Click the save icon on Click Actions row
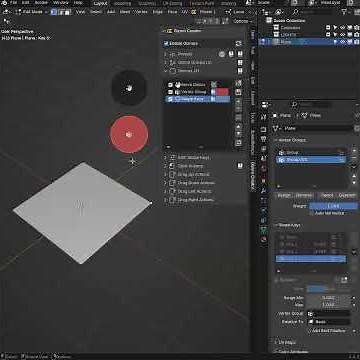Image resolution: width=360 pixels, height=360 pixels. 240,166
